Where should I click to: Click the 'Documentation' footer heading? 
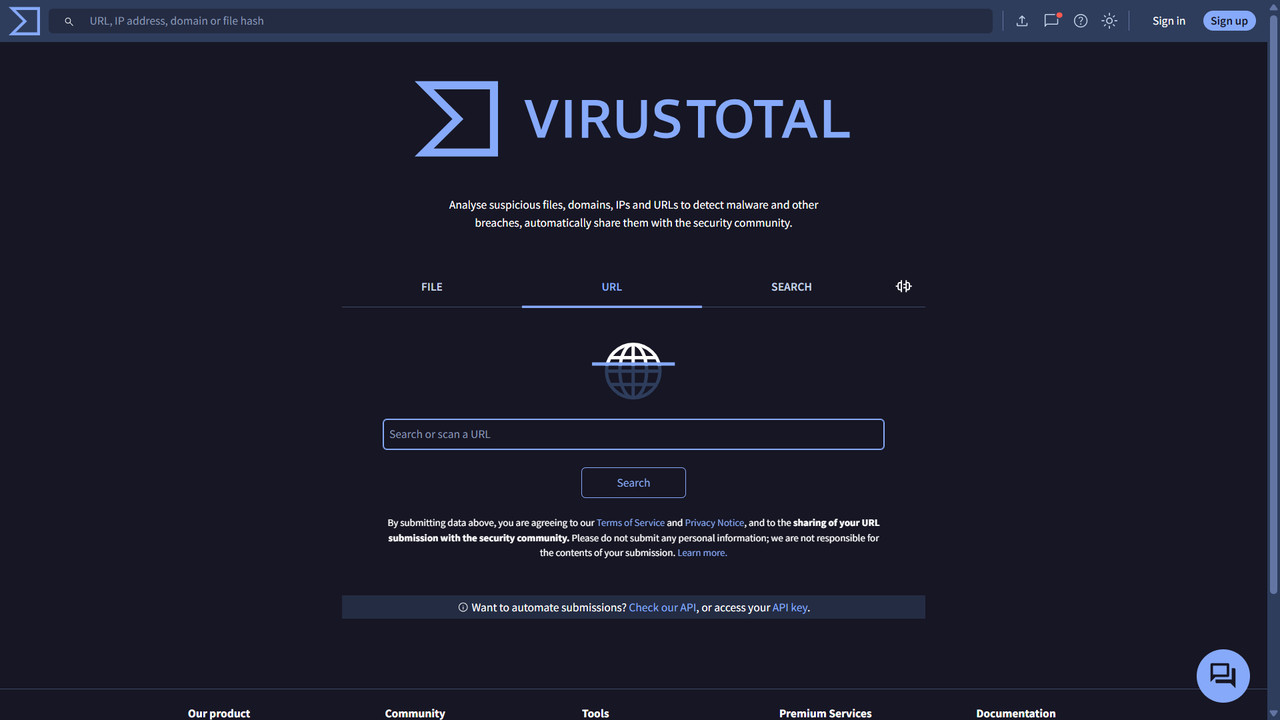click(1016, 713)
